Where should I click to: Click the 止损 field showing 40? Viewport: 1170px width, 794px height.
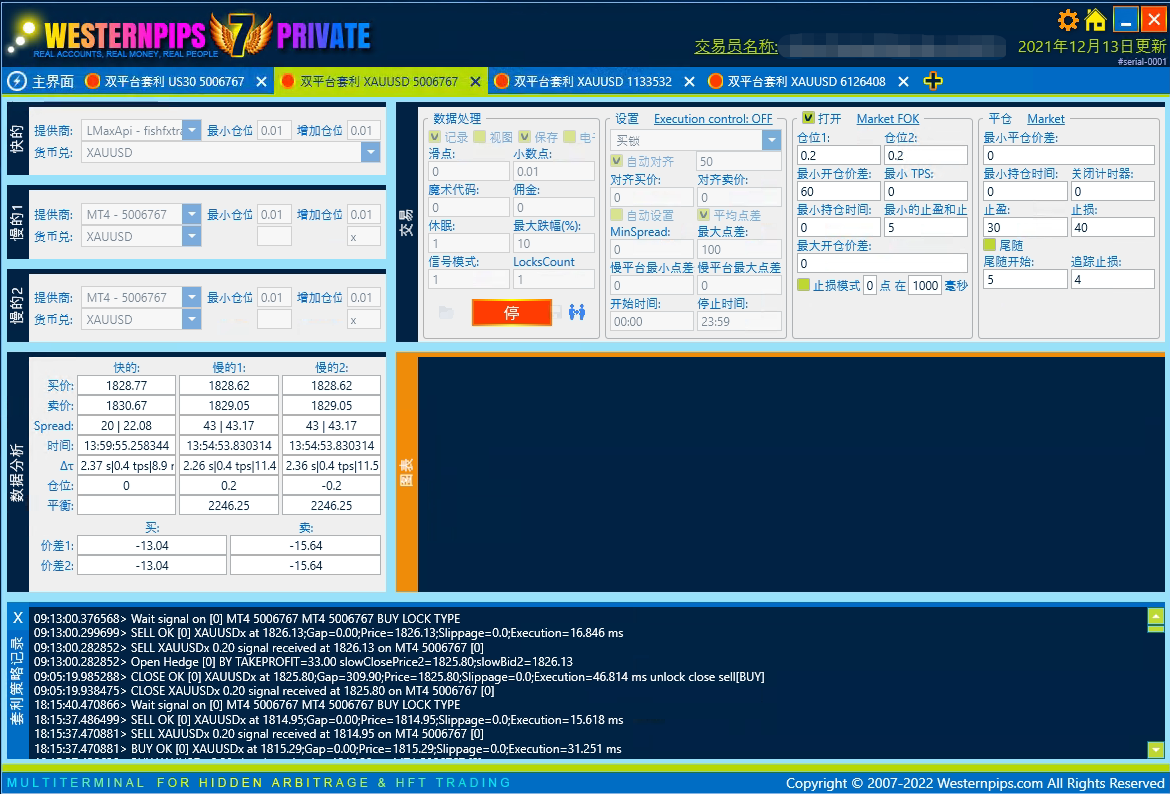coord(1113,227)
